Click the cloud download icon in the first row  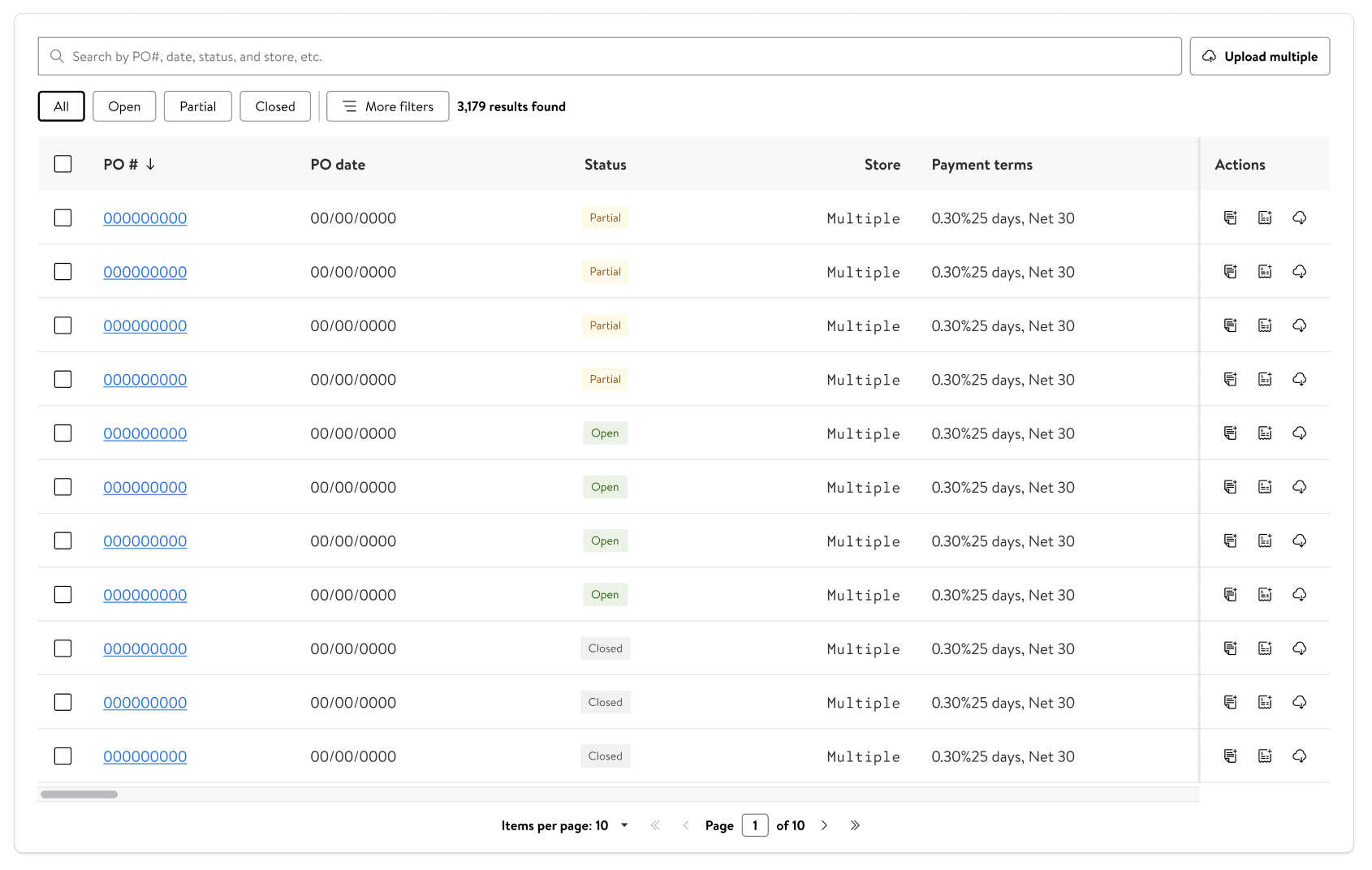click(1299, 217)
